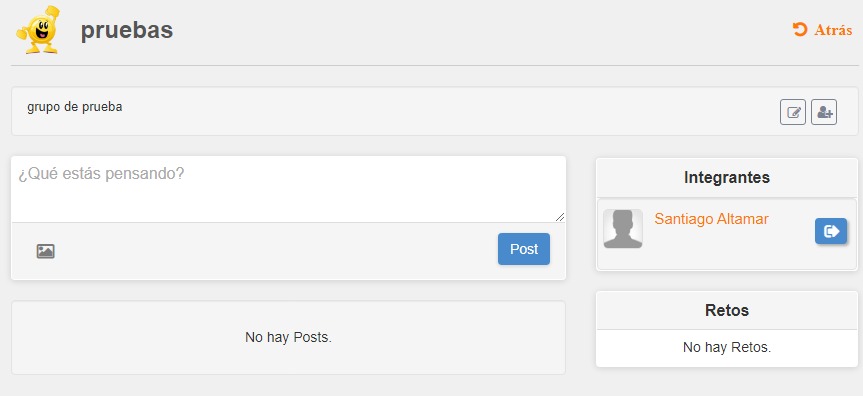This screenshot has width=863, height=396.
Task: Click the No hay Posts message
Action: (x=288, y=337)
